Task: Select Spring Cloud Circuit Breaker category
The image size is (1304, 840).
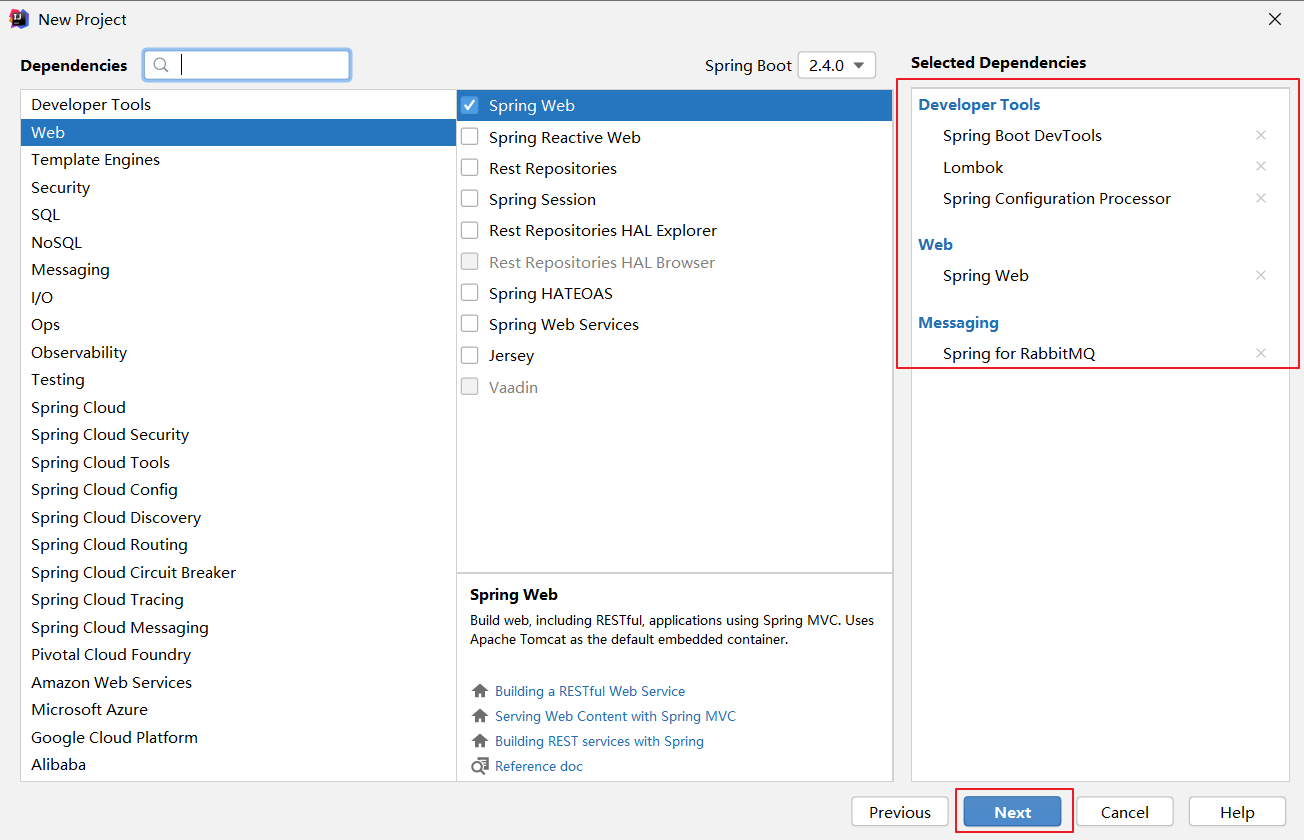Action: (238, 572)
